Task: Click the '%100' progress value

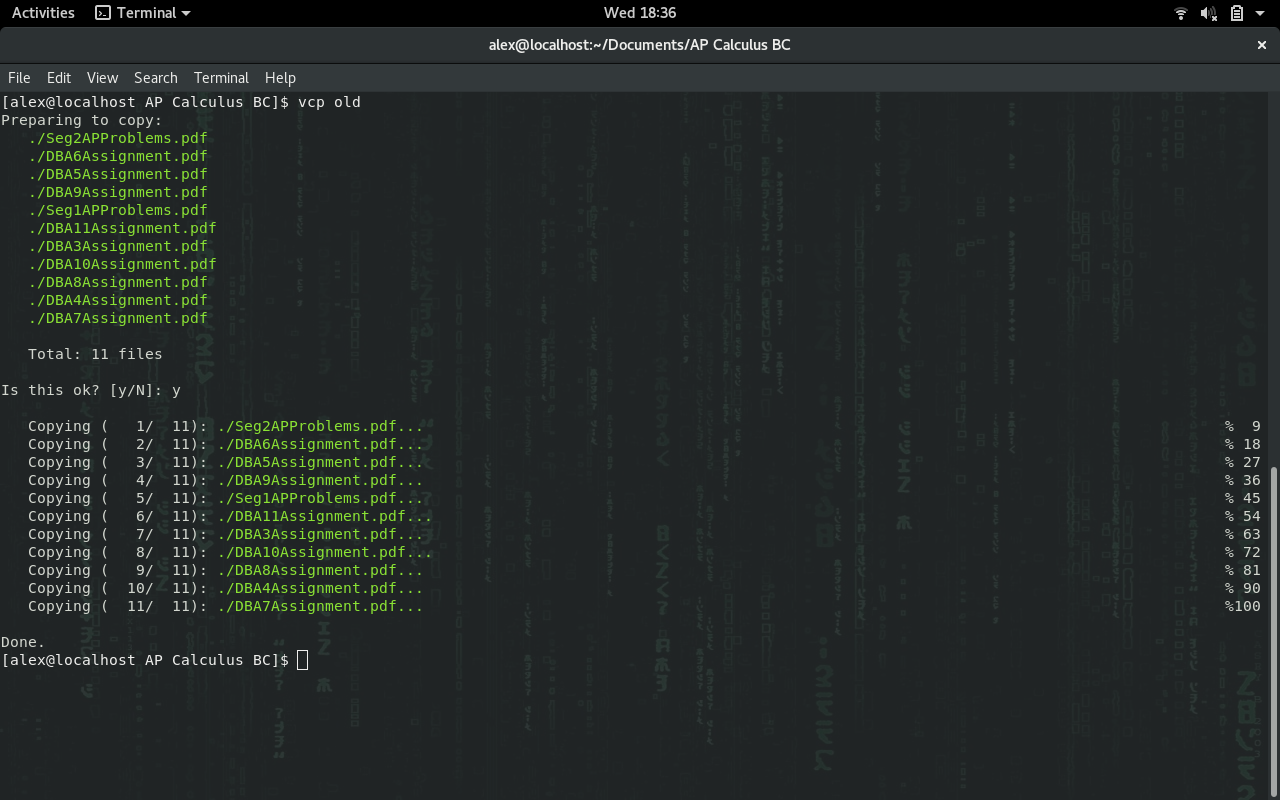Action: [x=1243, y=606]
